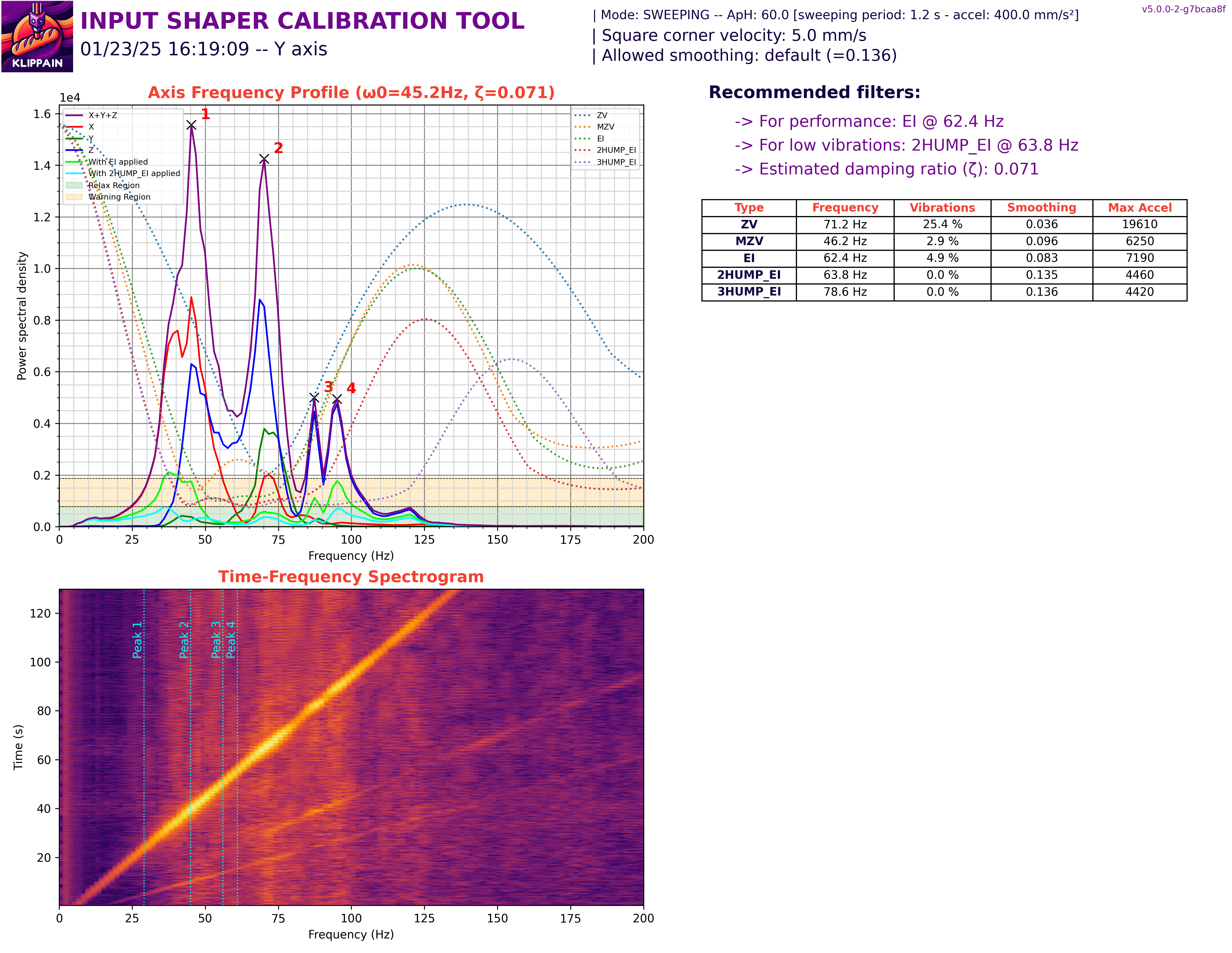Image resolution: width=1232 pixels, height=953 pixels.
Task: Click the Klippain logo icon
Action: [37, 37]
